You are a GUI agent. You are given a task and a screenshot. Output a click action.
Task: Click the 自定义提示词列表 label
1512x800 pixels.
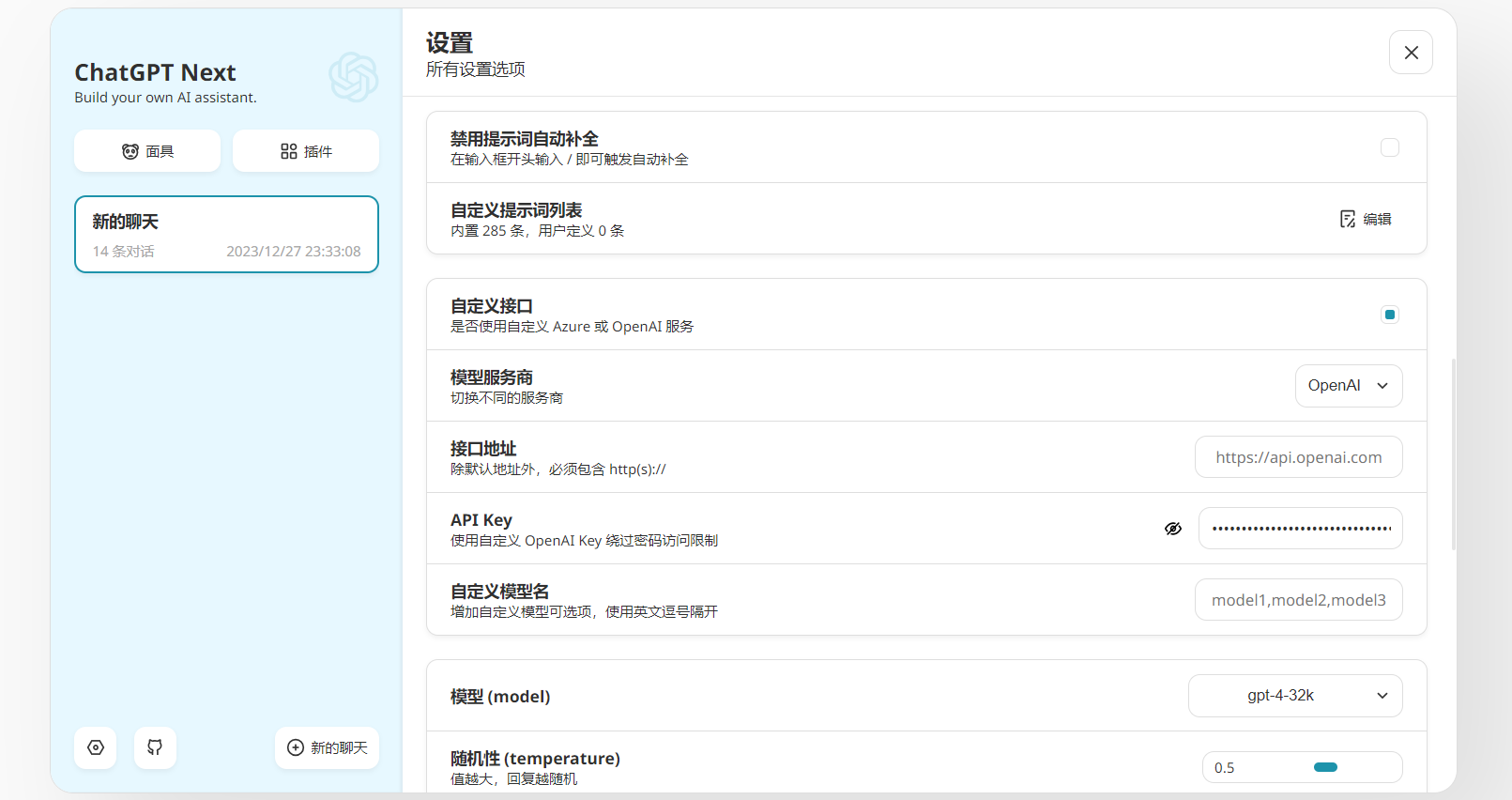[x=516, y=210]
